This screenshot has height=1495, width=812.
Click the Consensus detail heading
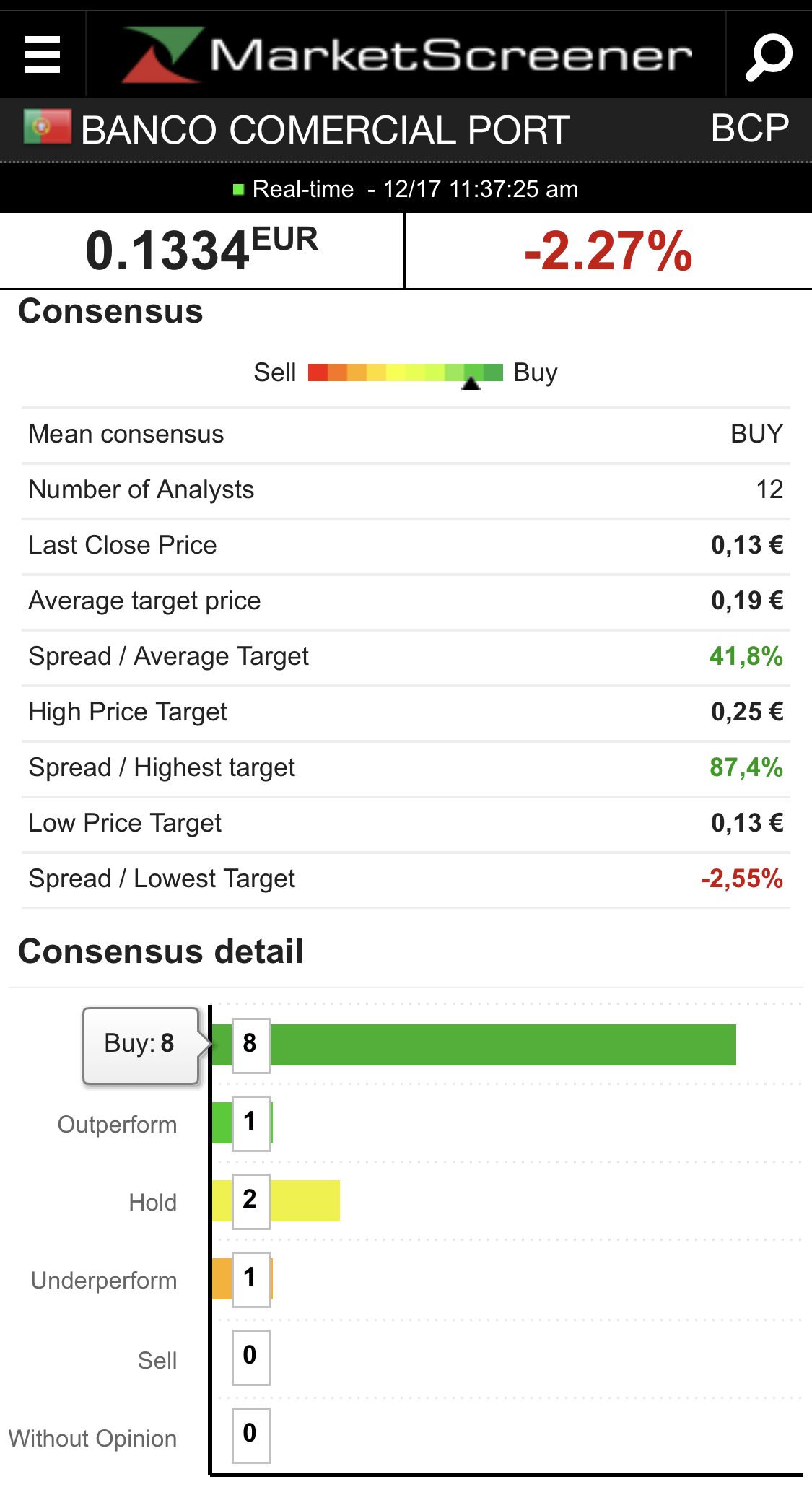click(161, 951)
